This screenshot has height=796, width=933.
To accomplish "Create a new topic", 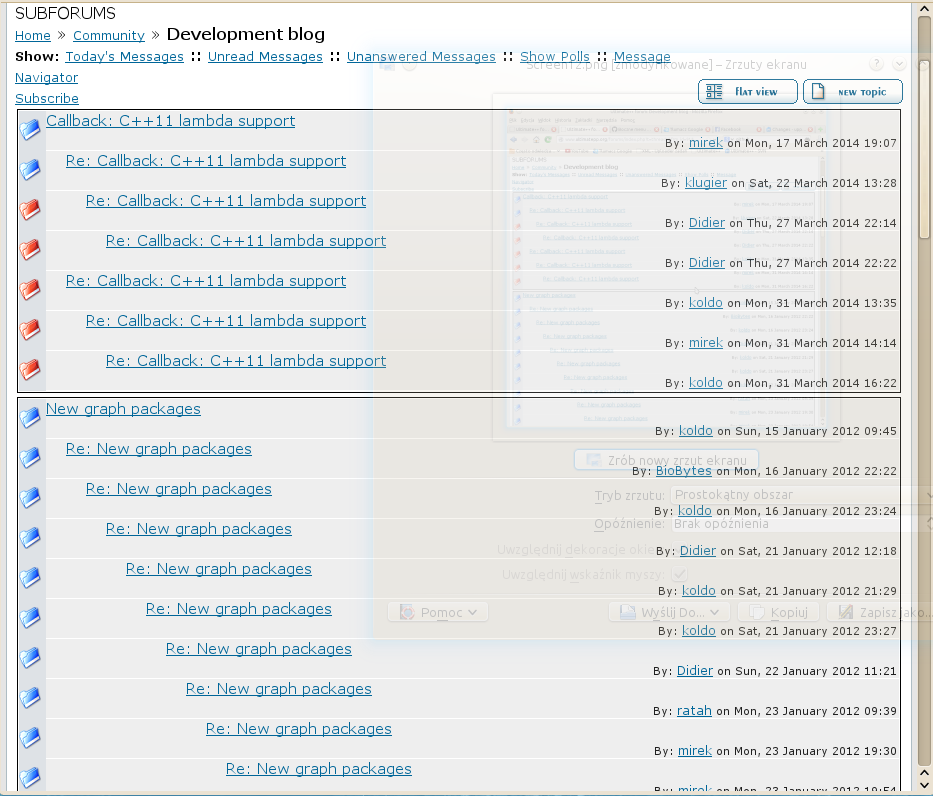I will coord(853,92).
